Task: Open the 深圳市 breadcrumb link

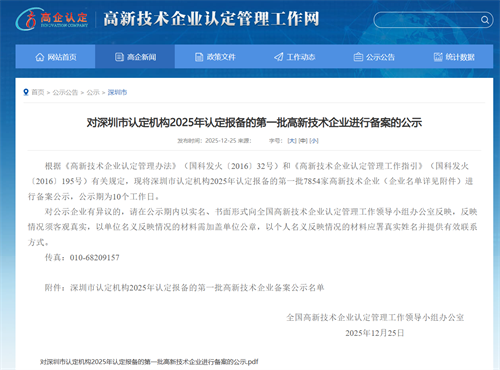Action: (x=117, y=92)
